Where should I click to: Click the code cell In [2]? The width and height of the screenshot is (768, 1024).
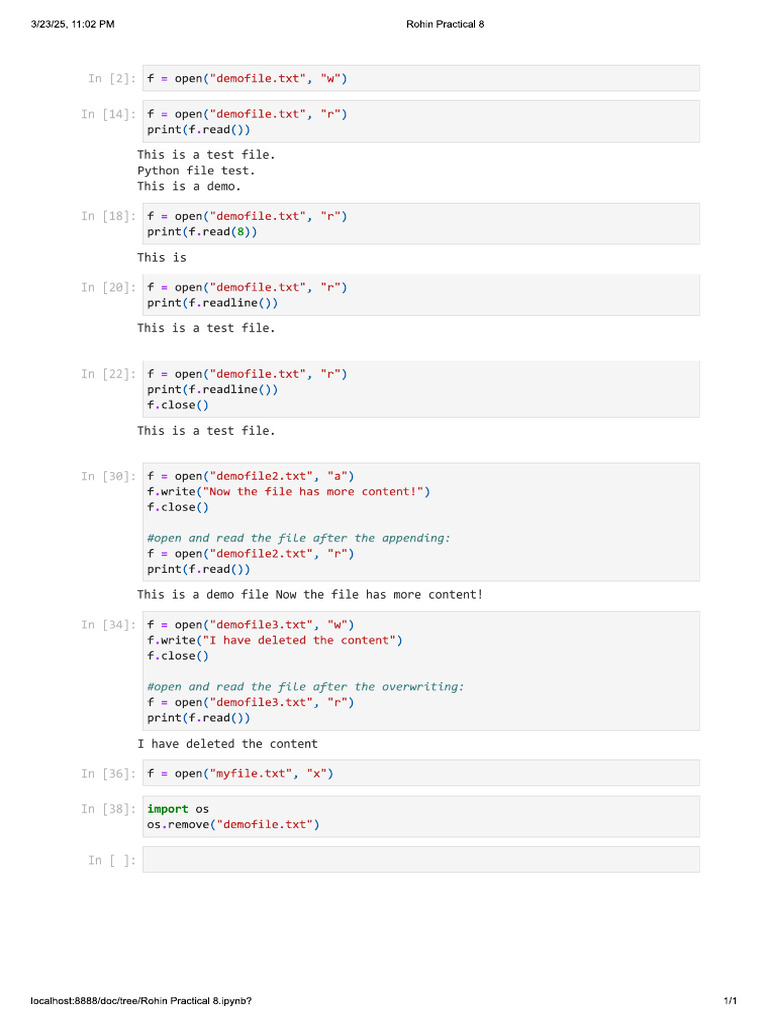421,78
